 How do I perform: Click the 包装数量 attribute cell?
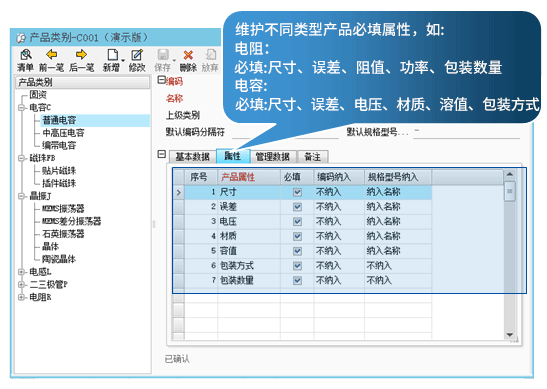[x=249, y=280]
